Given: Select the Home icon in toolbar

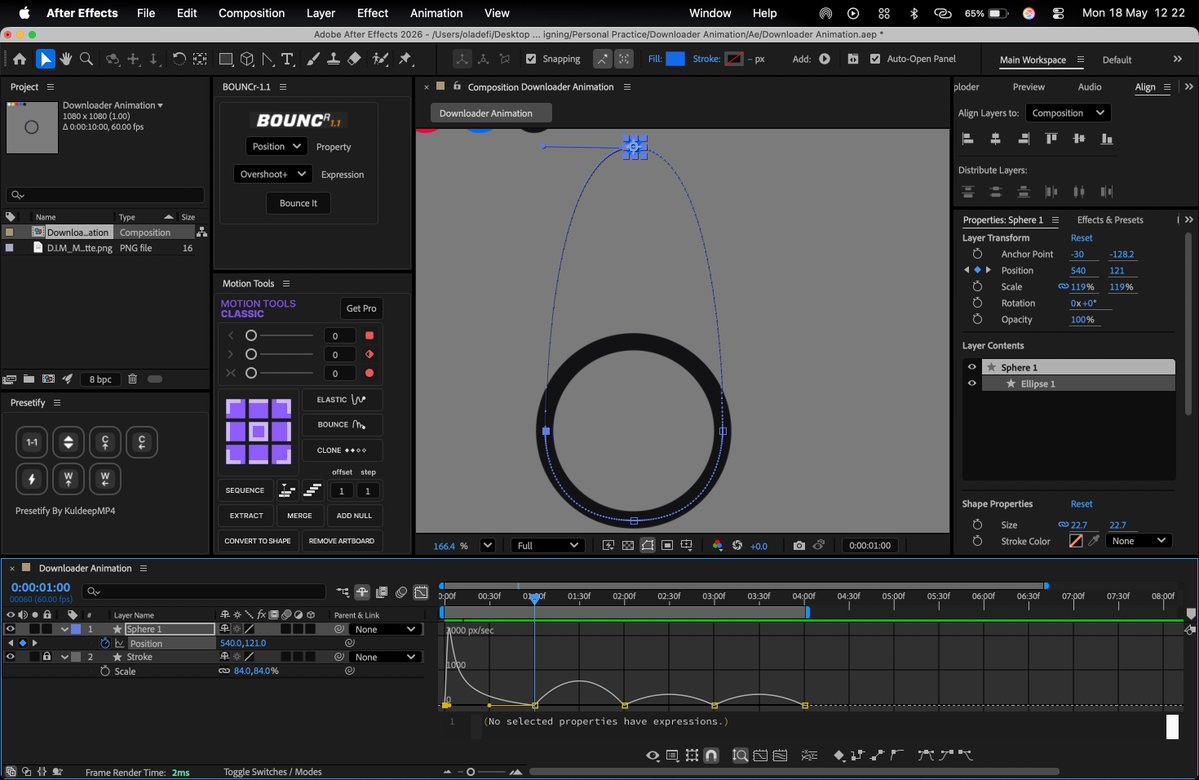Looking at the screenshot, I should [19, 59].
